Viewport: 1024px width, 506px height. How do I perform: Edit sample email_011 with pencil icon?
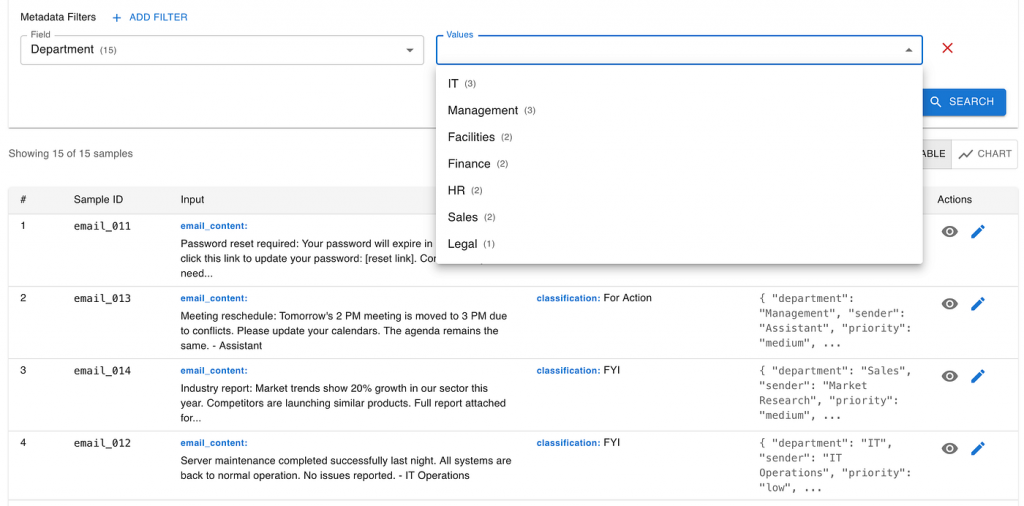978,231
